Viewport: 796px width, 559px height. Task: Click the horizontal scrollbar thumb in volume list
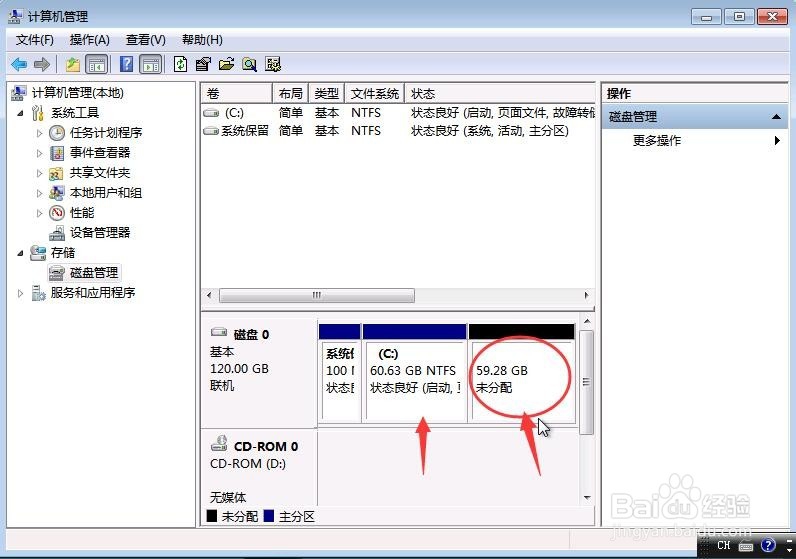tap(317, 295)
